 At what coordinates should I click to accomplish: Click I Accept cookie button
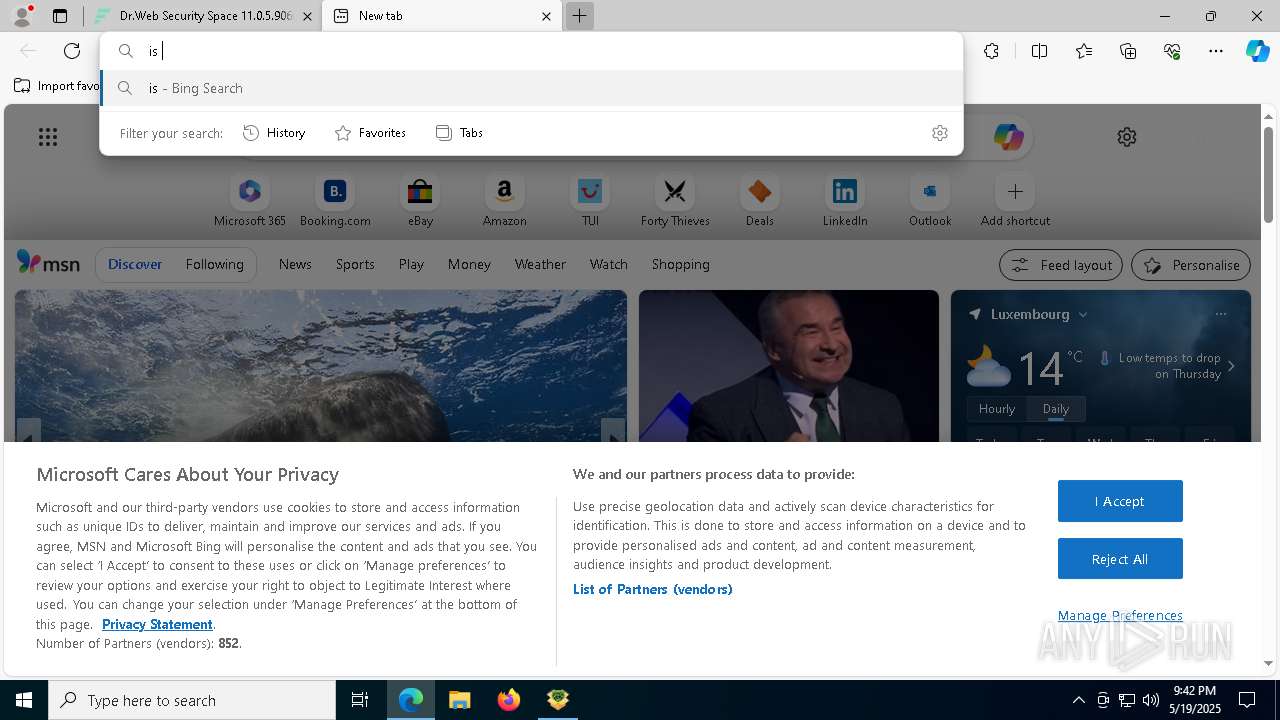1120,501
